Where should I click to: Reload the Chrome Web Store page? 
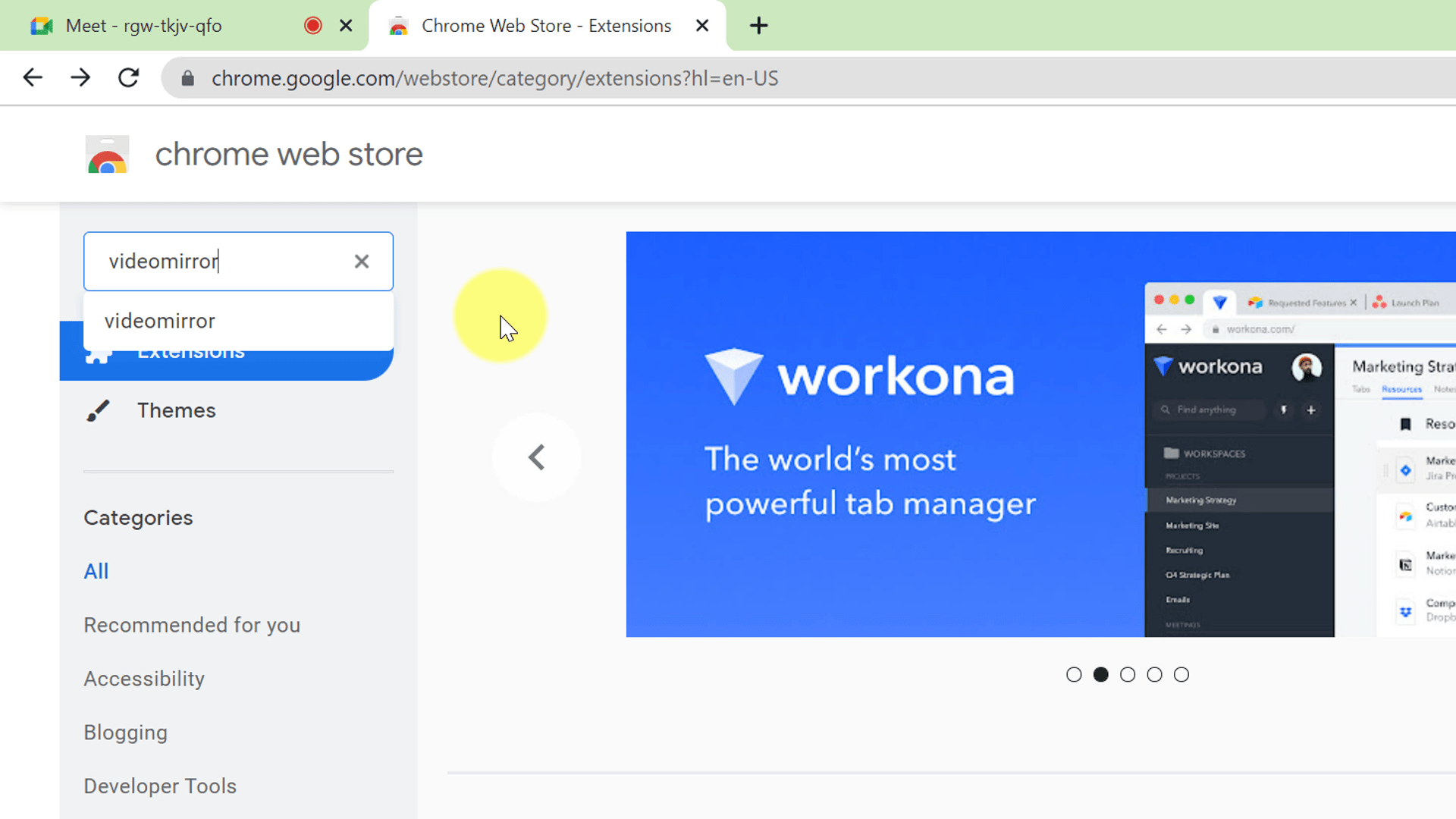[x=129, y=77]
